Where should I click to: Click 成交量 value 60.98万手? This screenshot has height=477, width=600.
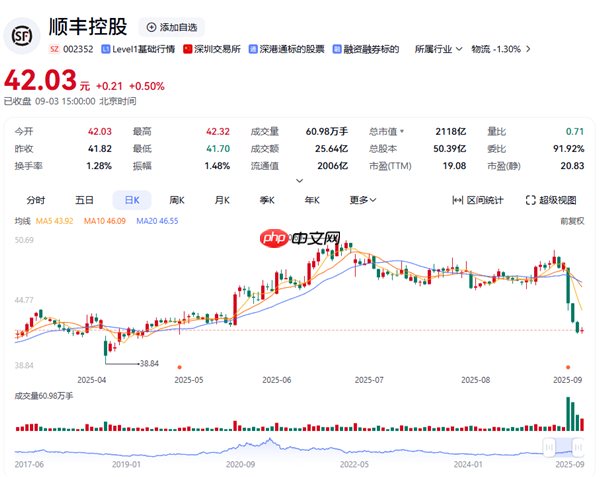pyautogui.click(x=327, y=132)
